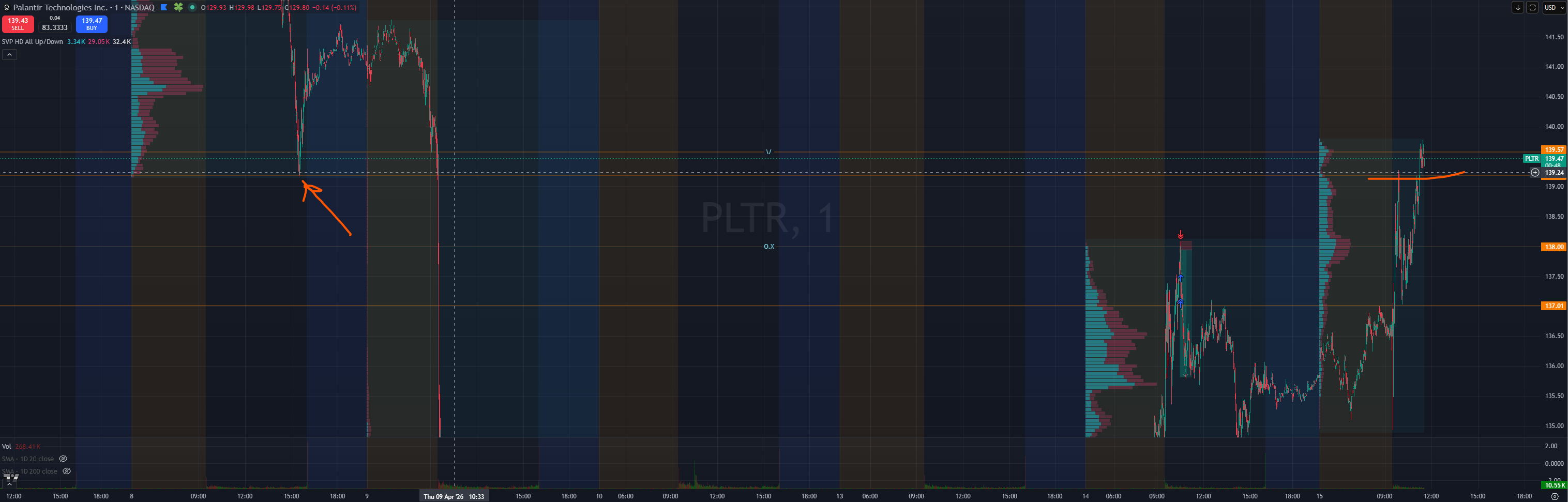Select the Palantir Technologies Inc. title
This screenshot has width=1568, height=502.
(x=61, y=7)
